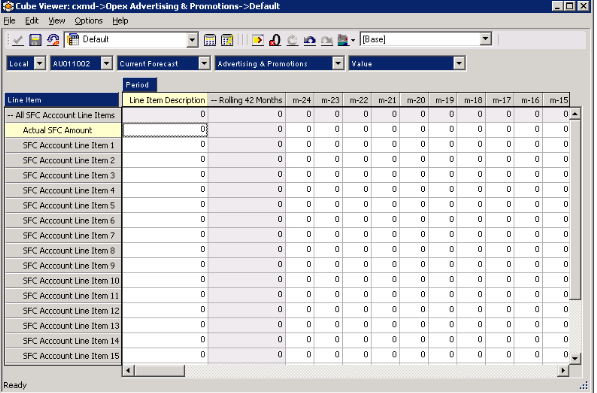Save the view with the floppy disk icon
597x393 pixels.
click(x=35, y=40)
